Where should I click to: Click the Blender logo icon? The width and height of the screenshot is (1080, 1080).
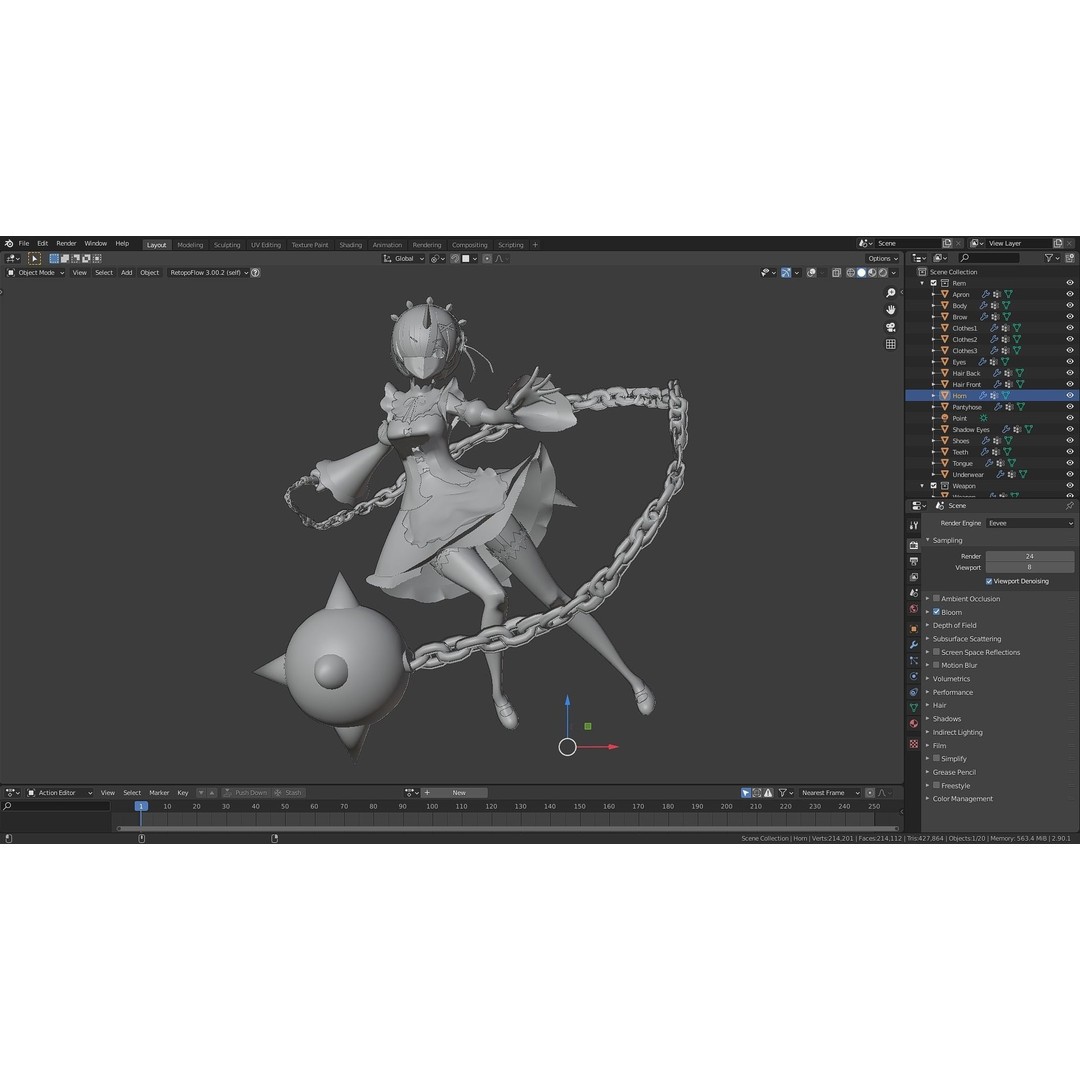pos(9,243)
